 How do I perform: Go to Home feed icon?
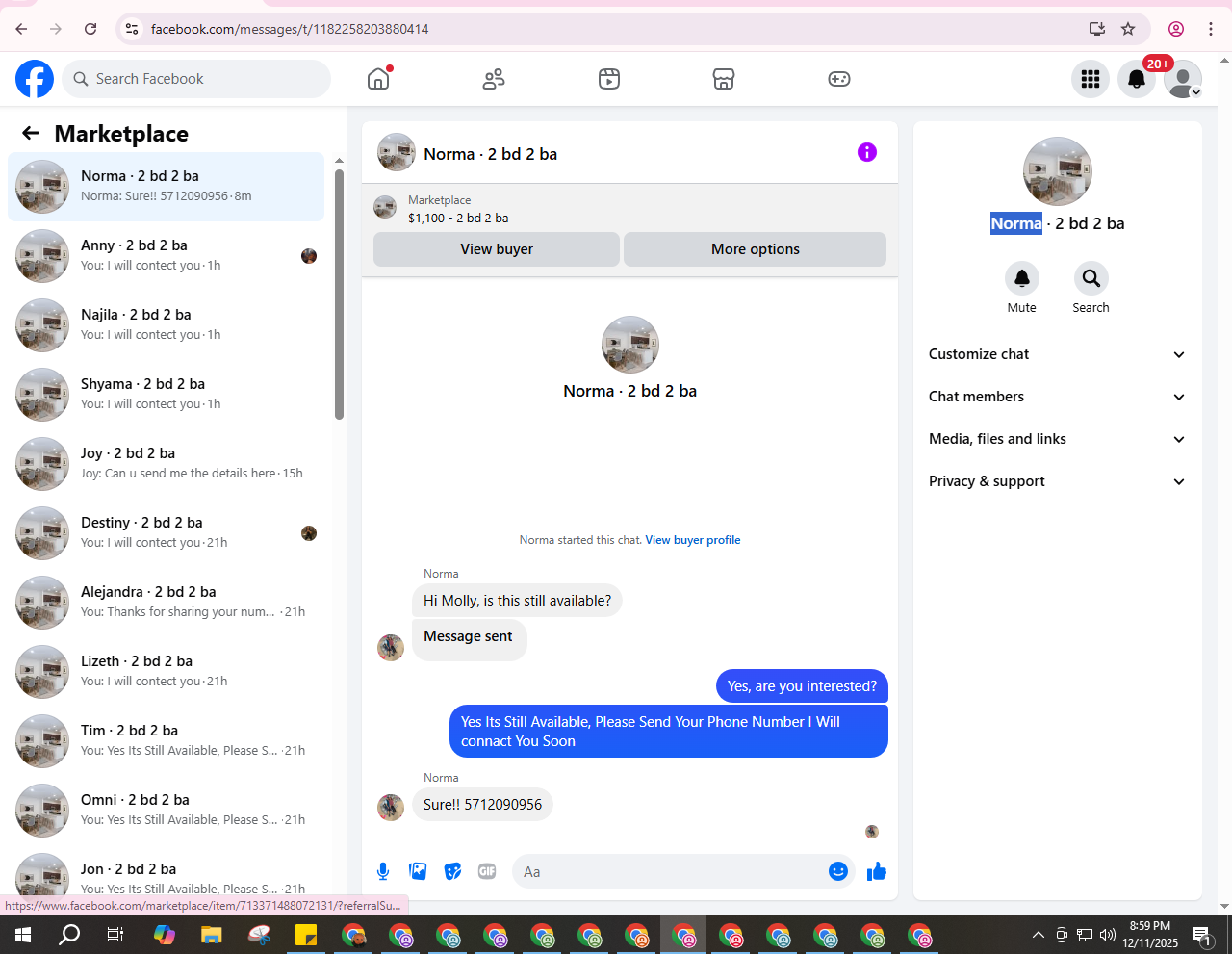click(x=379, y=79)
